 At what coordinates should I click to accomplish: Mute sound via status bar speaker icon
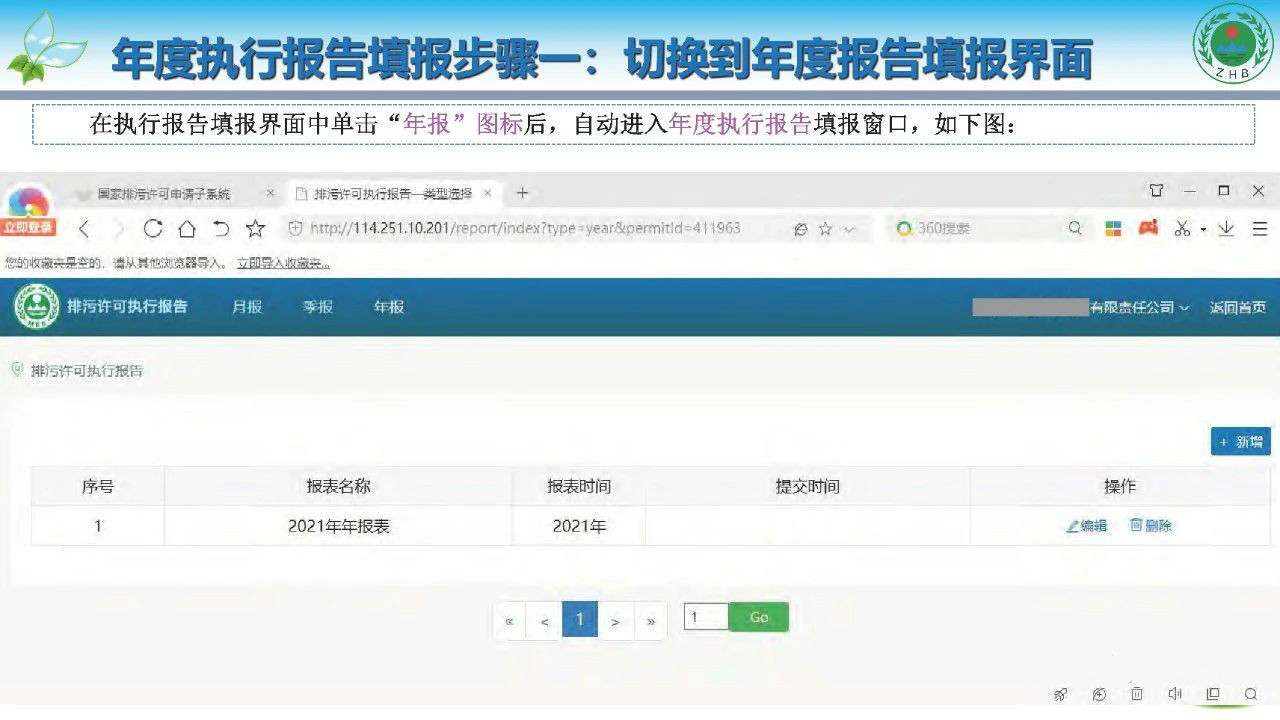pyautogui.click(x=1175, y=694)
